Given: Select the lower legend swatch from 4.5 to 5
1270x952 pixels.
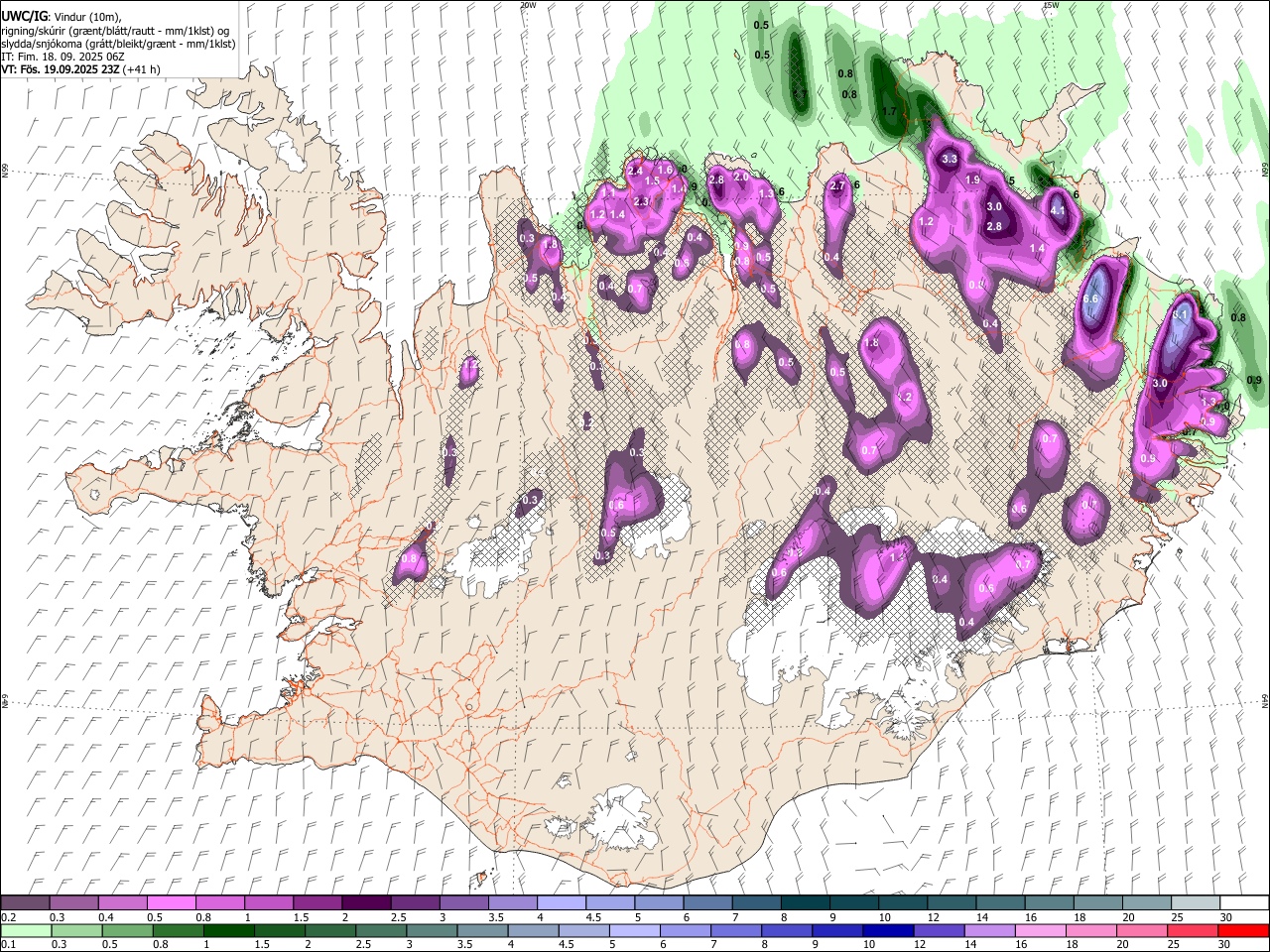Looking at the screenshot, I should click(x=583, y=930).
